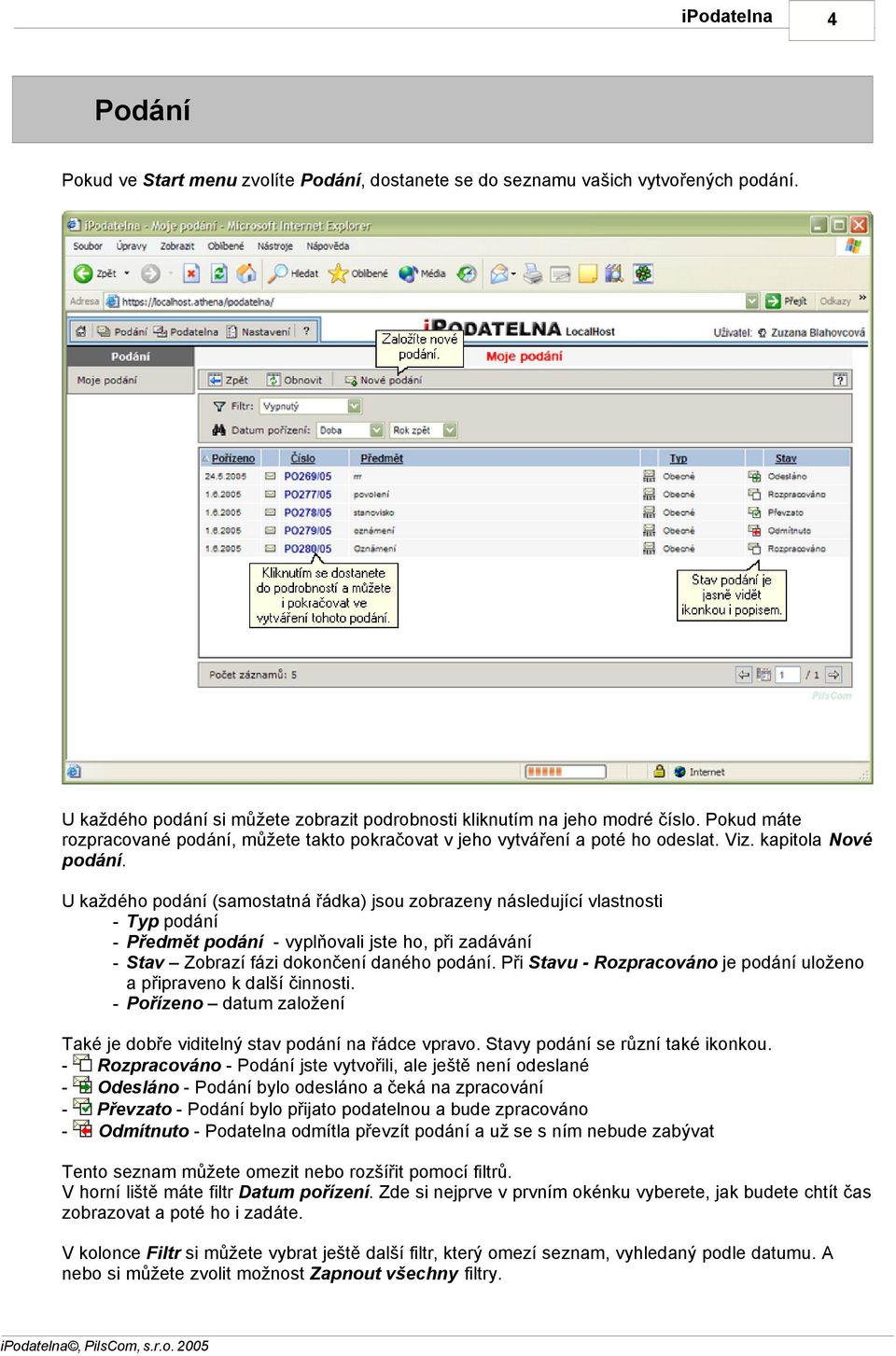Open the Podatelna item in the app menu

click(x=186, y=331)
